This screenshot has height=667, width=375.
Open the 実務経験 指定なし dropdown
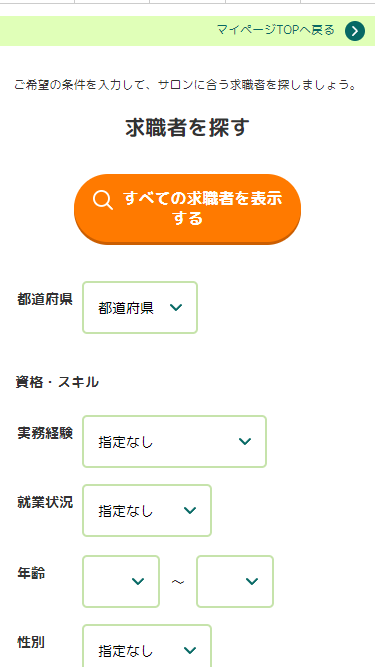[x=174, y=442]
